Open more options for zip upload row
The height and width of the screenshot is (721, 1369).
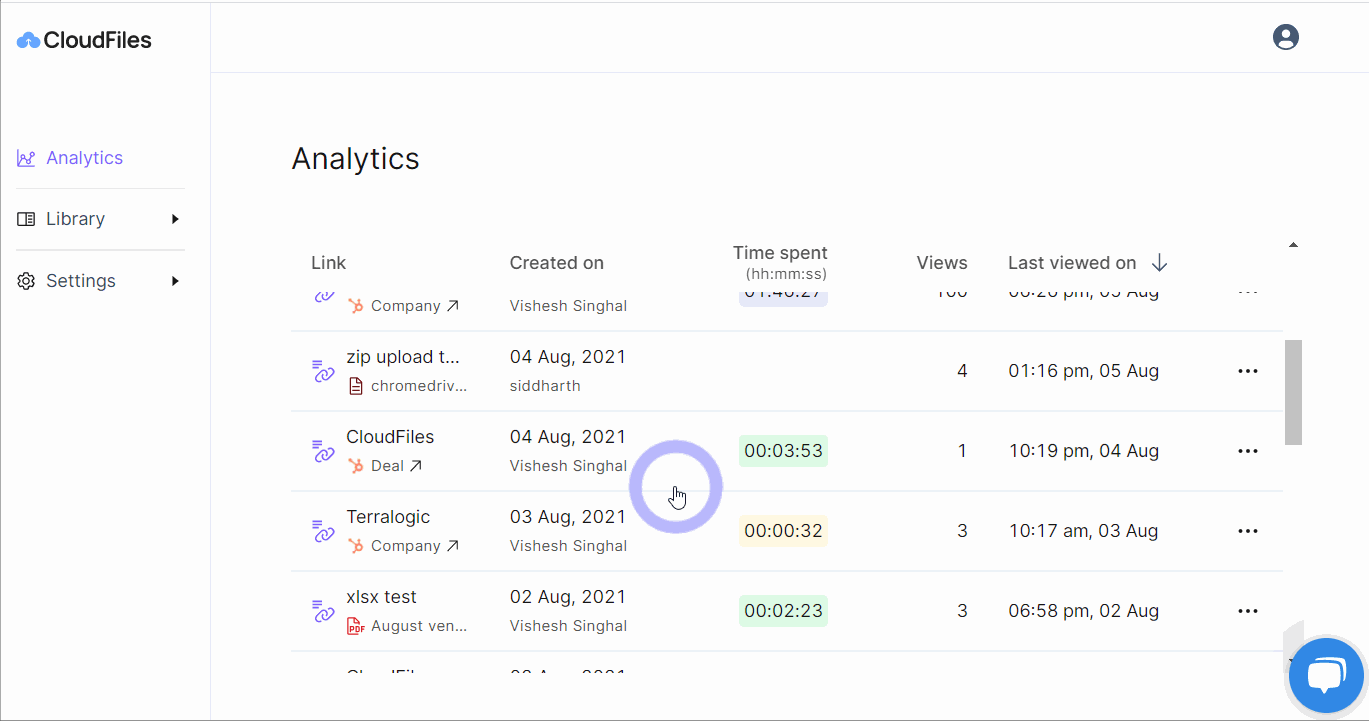[1247, 371]
